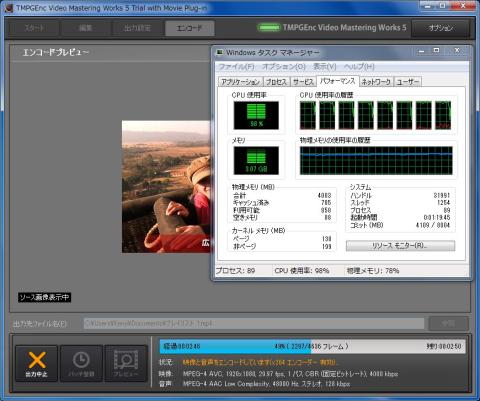Switch to the アプリケーション tab
Screen dimensions: 480x401
pyautogui.click(x=240, y=82)
